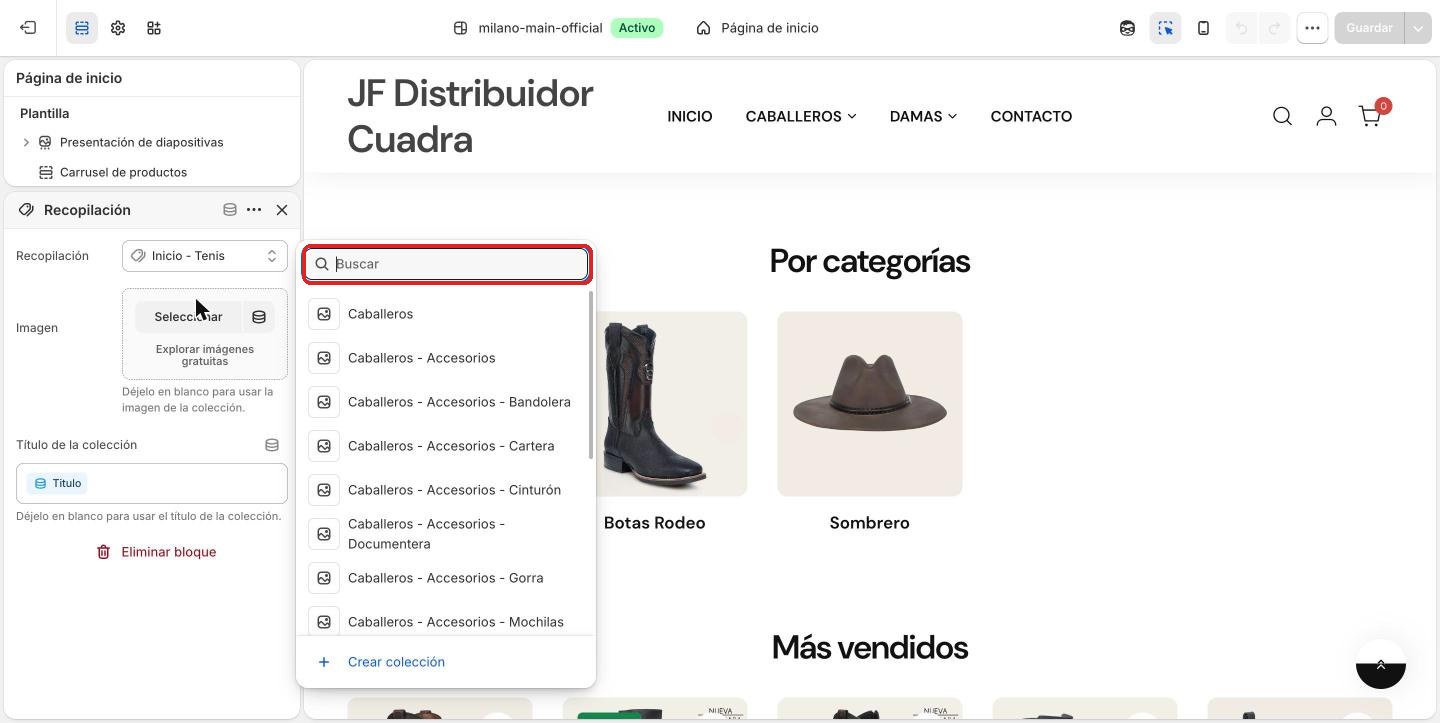Open the three-dots more actions menu in top bar
This screenshot has width=1440, height=723.
[1312, 28]
